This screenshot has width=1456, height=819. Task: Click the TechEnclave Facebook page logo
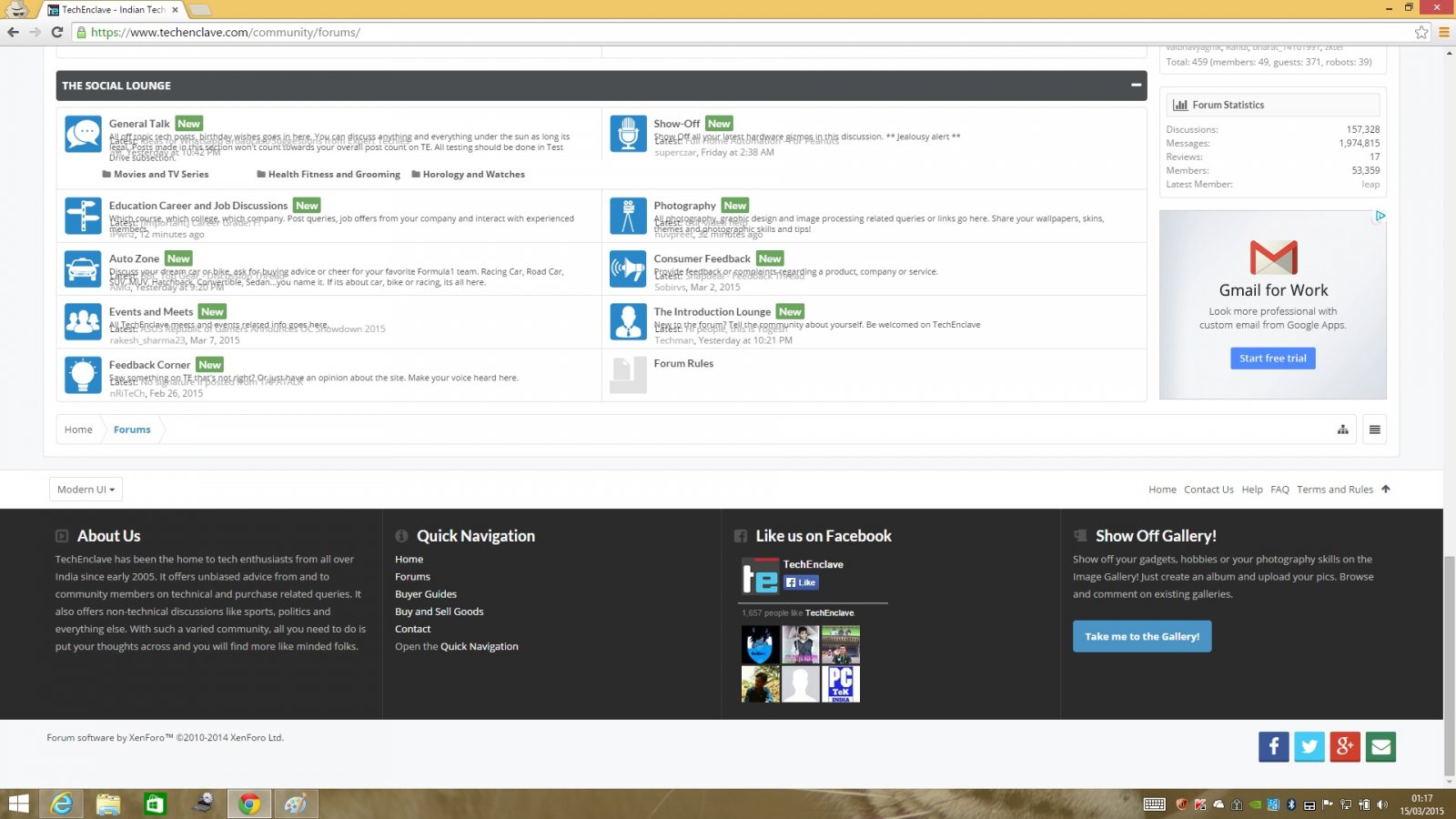click(x=760, y=577)
